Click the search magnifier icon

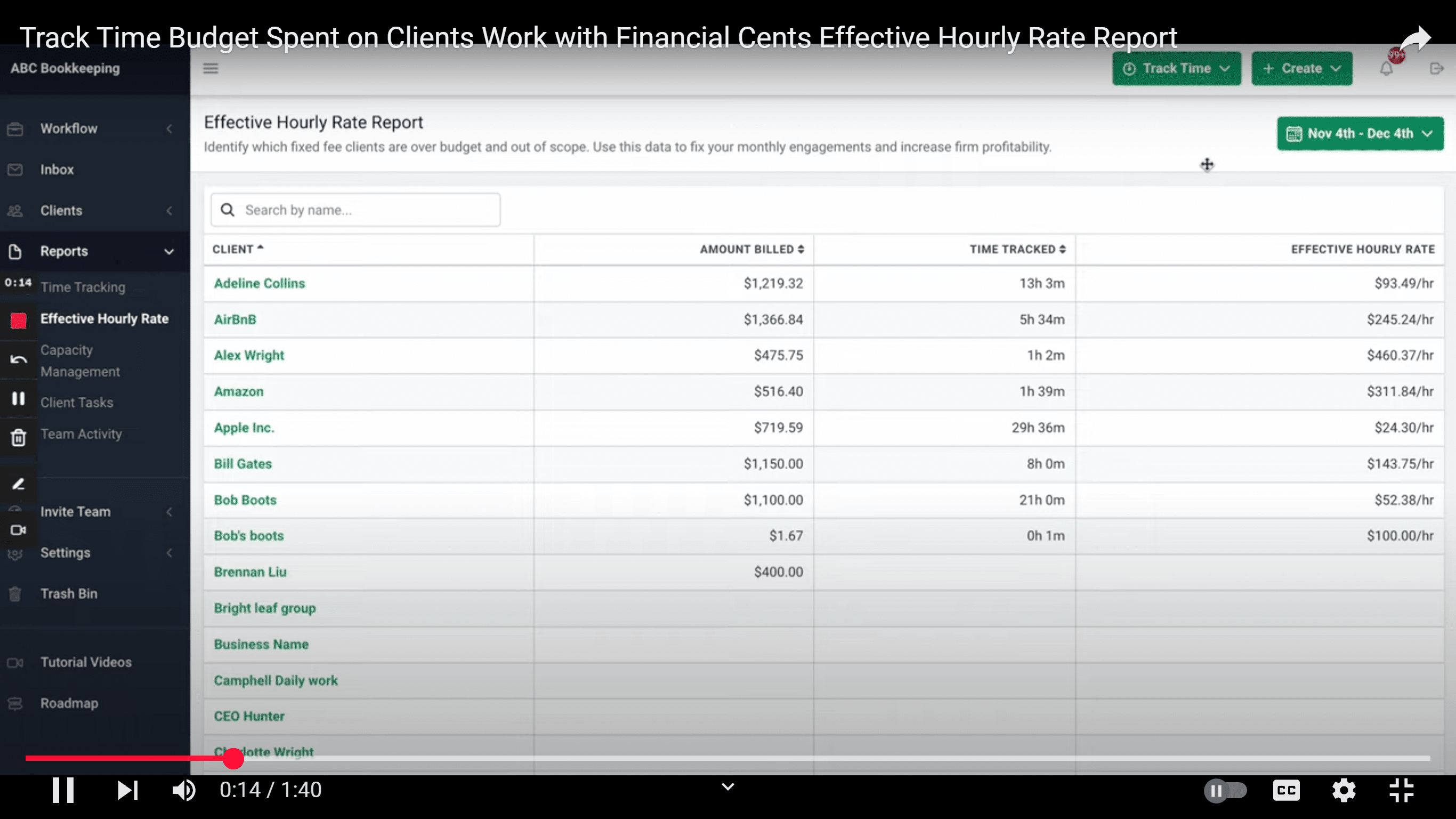(x=227, y=210)
